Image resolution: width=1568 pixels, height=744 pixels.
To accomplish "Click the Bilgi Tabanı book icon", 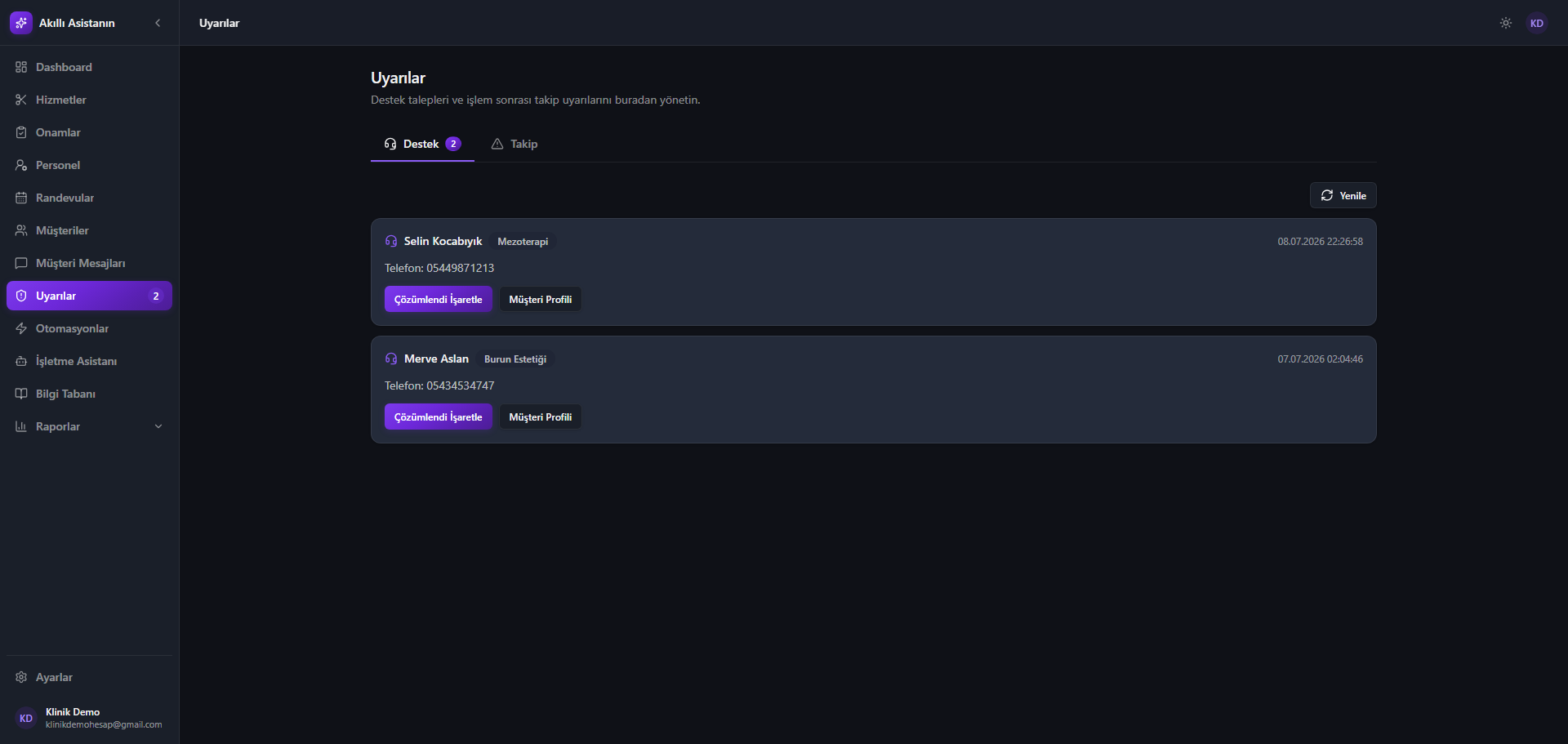I will point(21,394).
